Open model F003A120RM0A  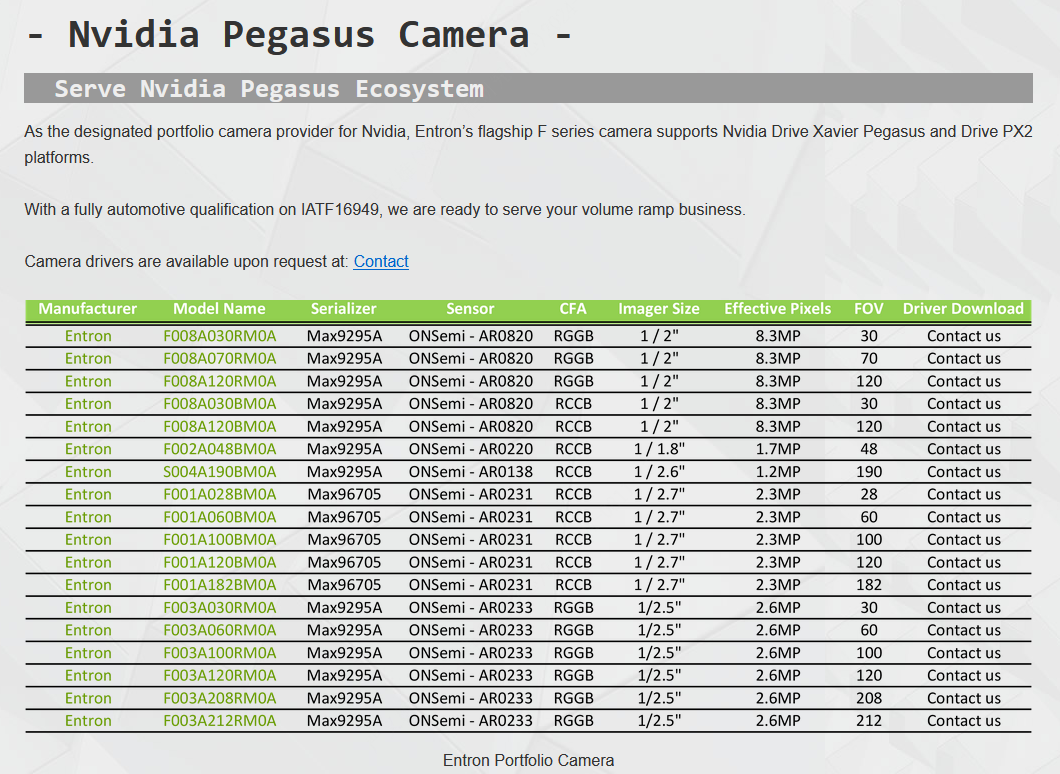220,675
